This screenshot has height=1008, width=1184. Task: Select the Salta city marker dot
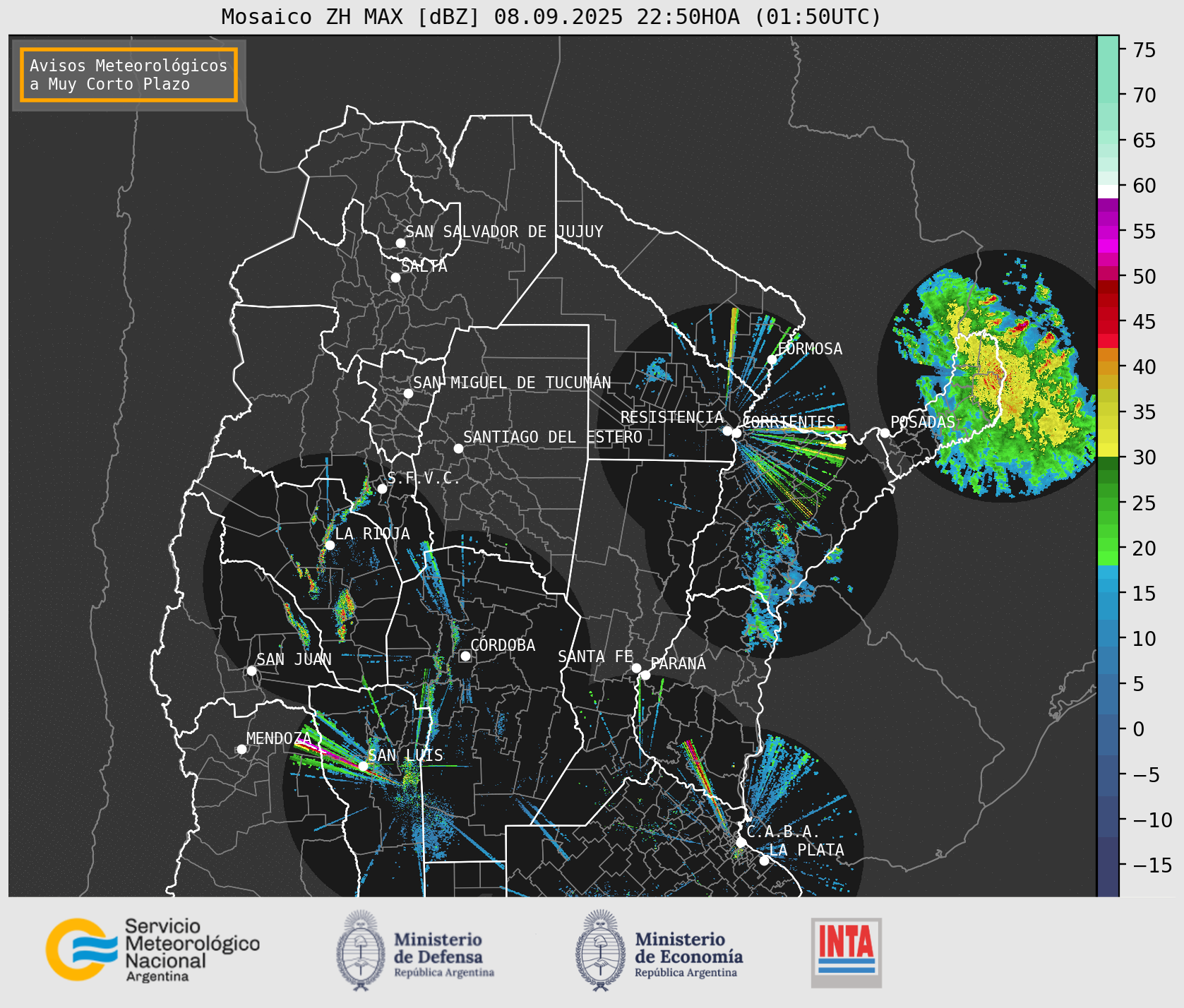point(395,277)
